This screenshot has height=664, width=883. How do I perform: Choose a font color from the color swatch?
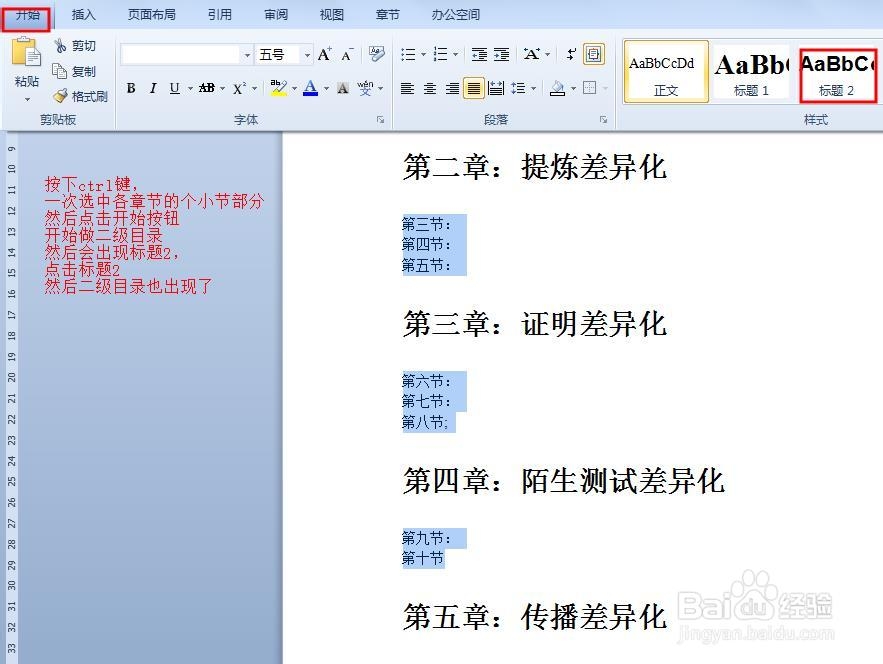pos(310,88)
